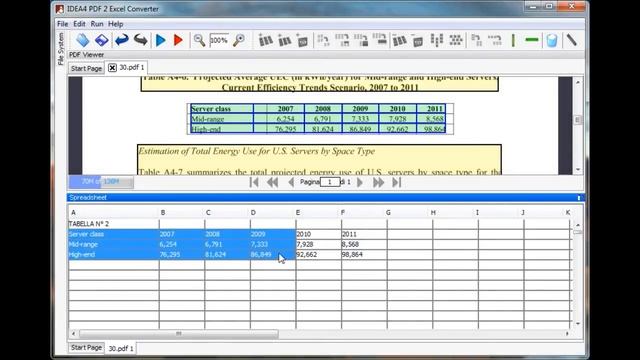Image resolution: width=640 pixels, height=360 pixels.
Task: Click PDF viewer scrollbar down arrow
Action: pyautogui.click(x=578, y=169)
